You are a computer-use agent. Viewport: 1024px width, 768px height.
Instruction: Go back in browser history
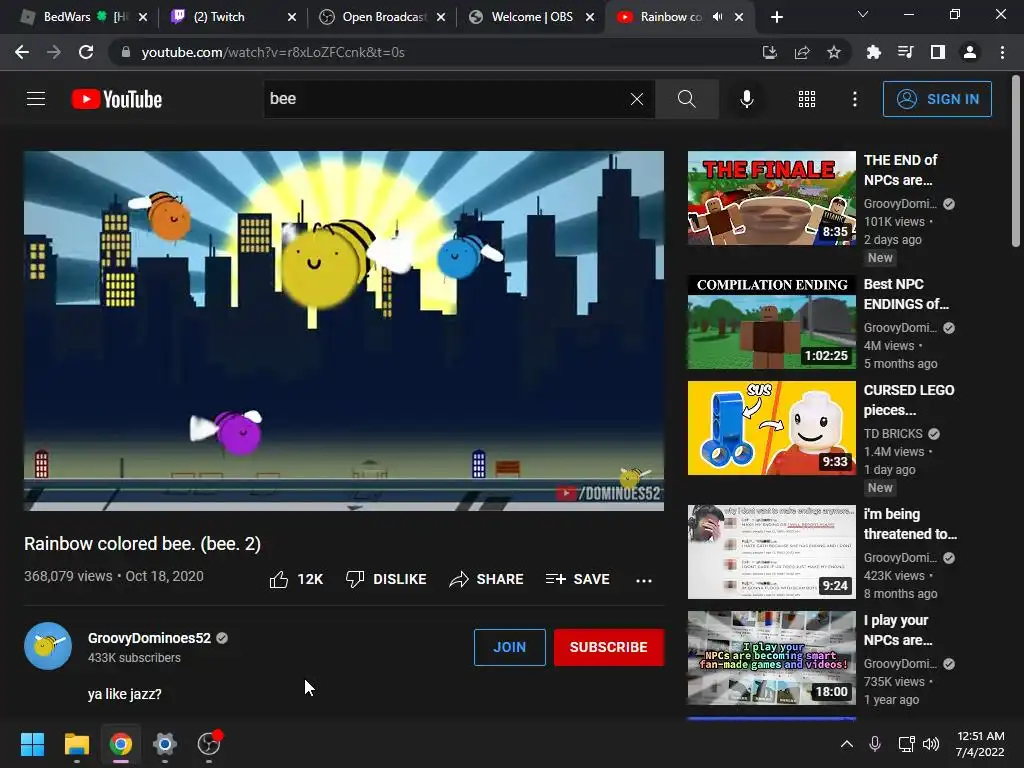(22, 52)
